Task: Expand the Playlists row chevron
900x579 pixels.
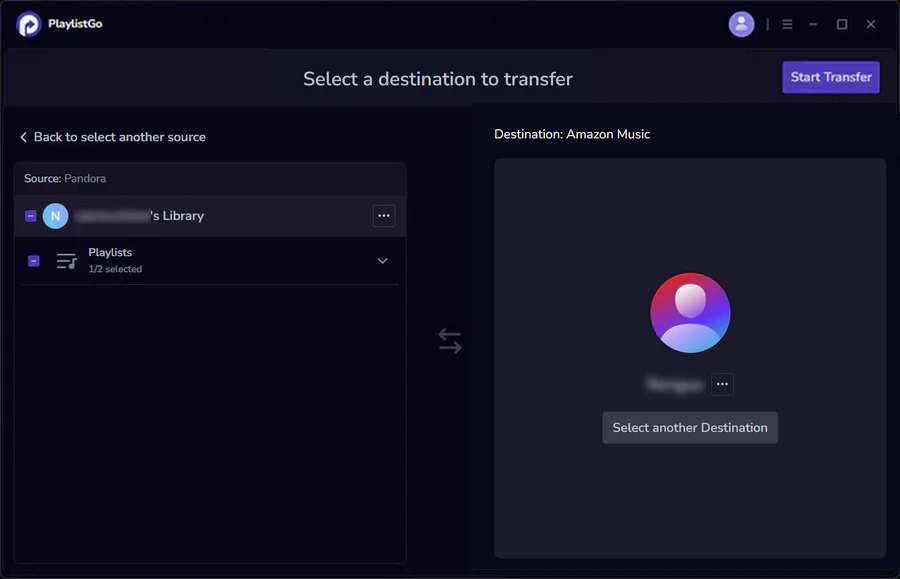Action: click(382, 261)
